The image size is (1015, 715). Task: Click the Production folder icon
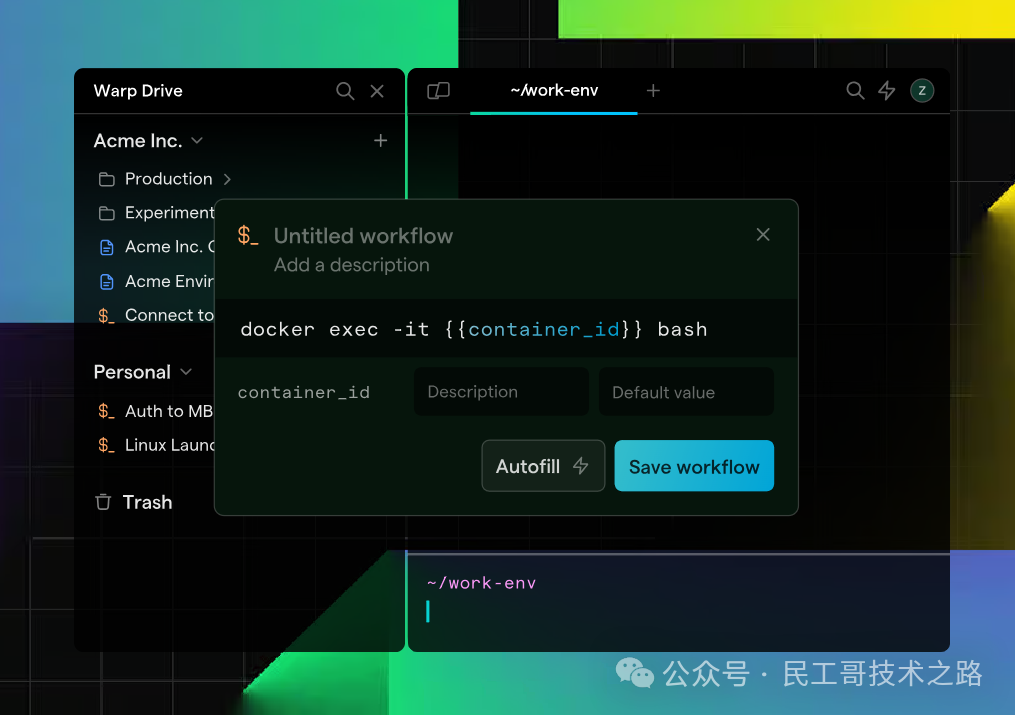point(107,179)
